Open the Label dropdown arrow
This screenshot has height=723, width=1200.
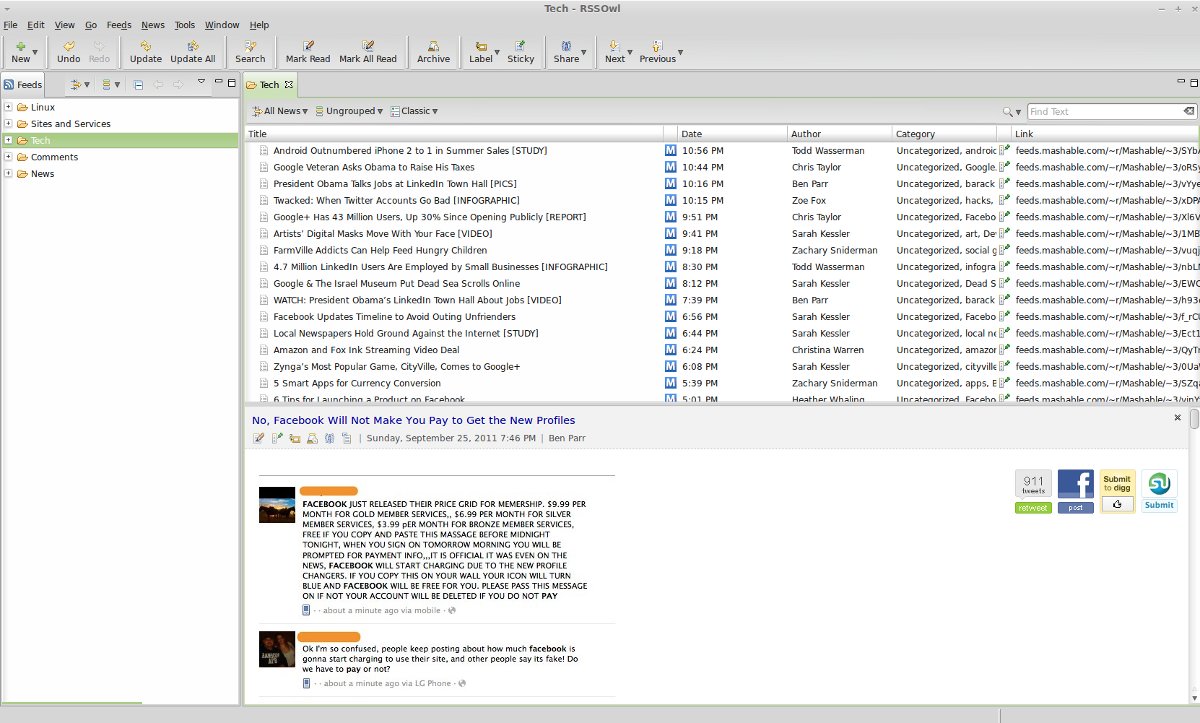pyautogui.click(x=499, y=52)
